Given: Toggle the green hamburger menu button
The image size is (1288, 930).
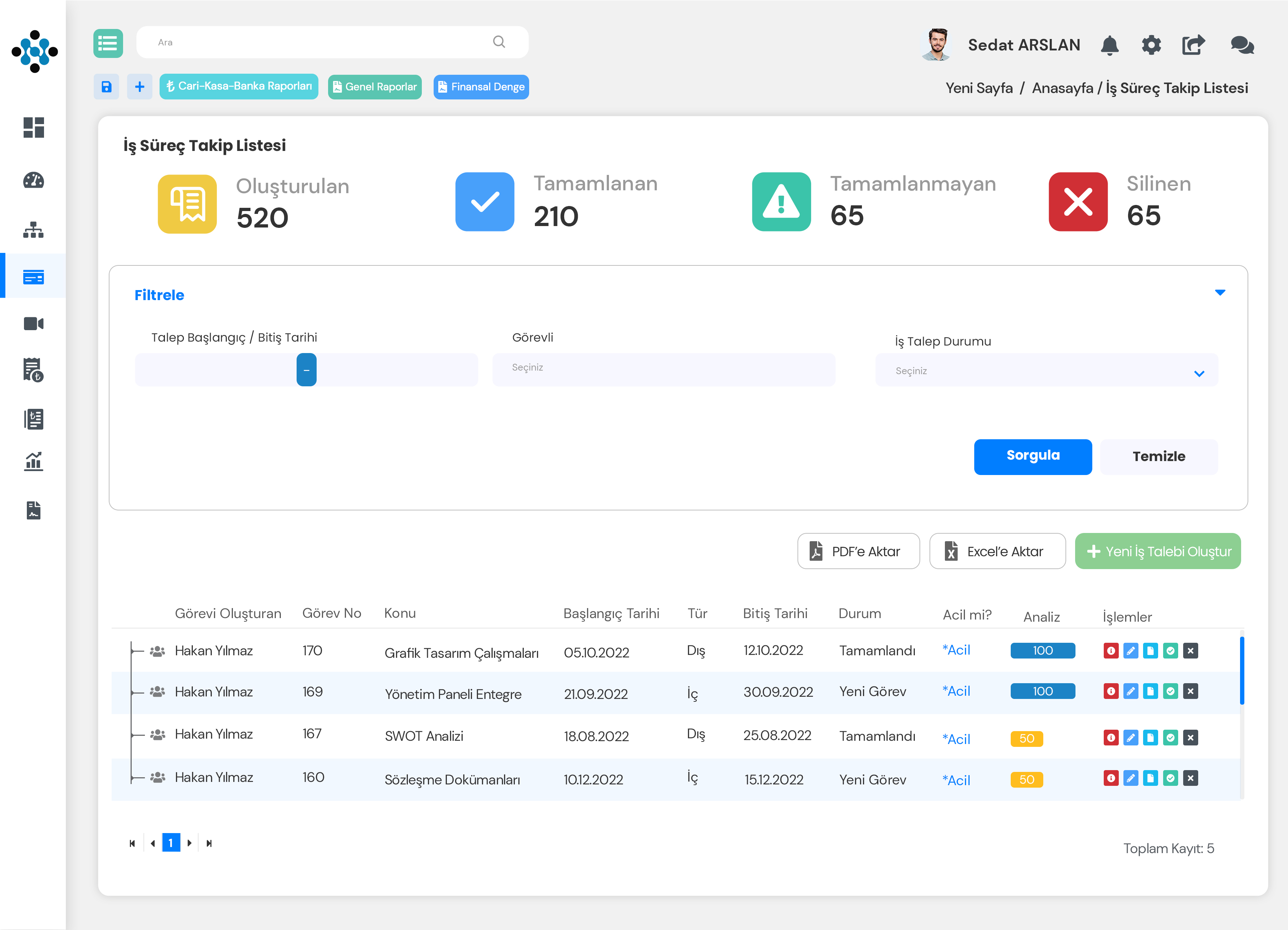Looking at the screenshot, I should [108, 43].
